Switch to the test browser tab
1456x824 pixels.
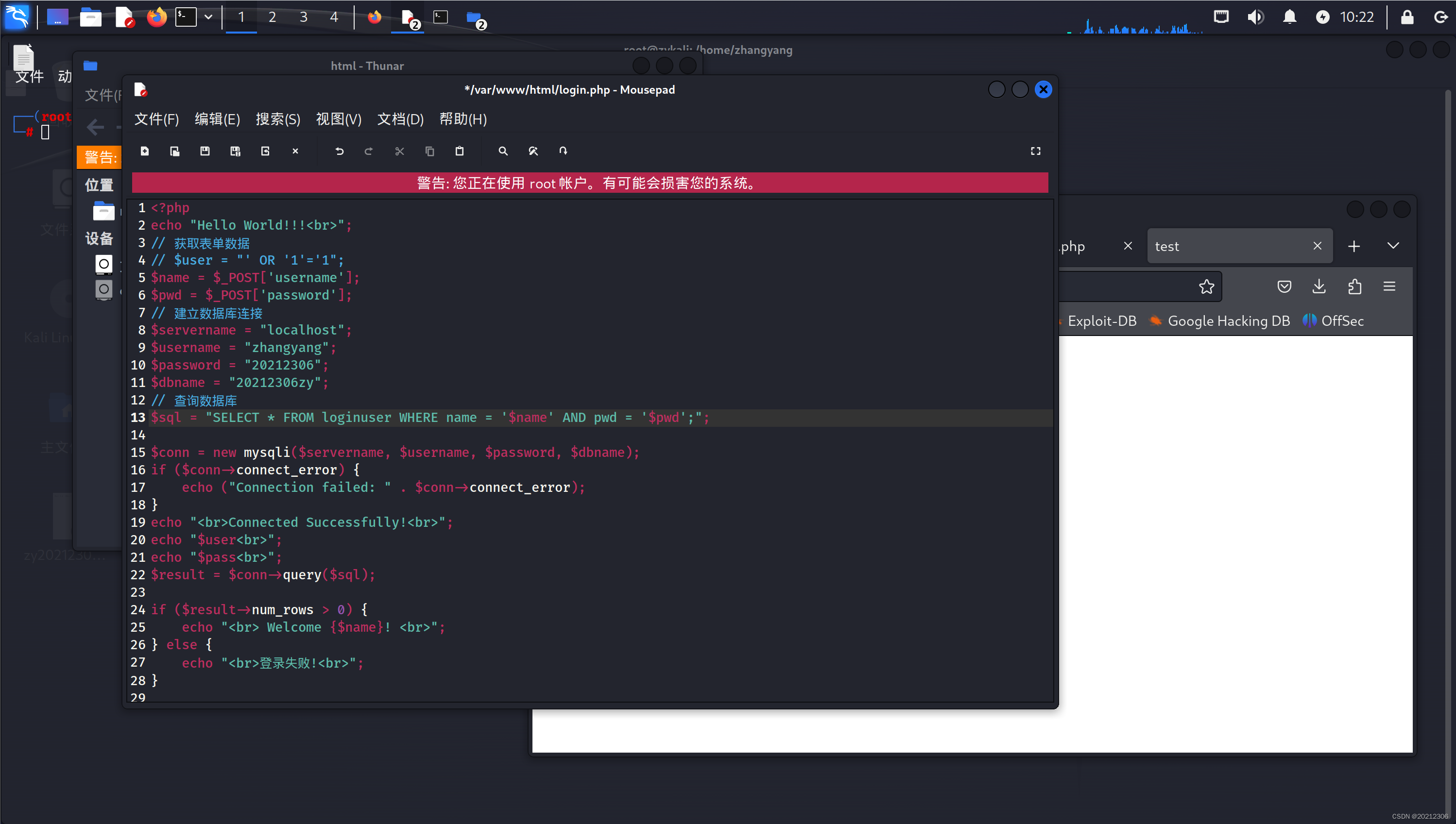point(1223,246)
